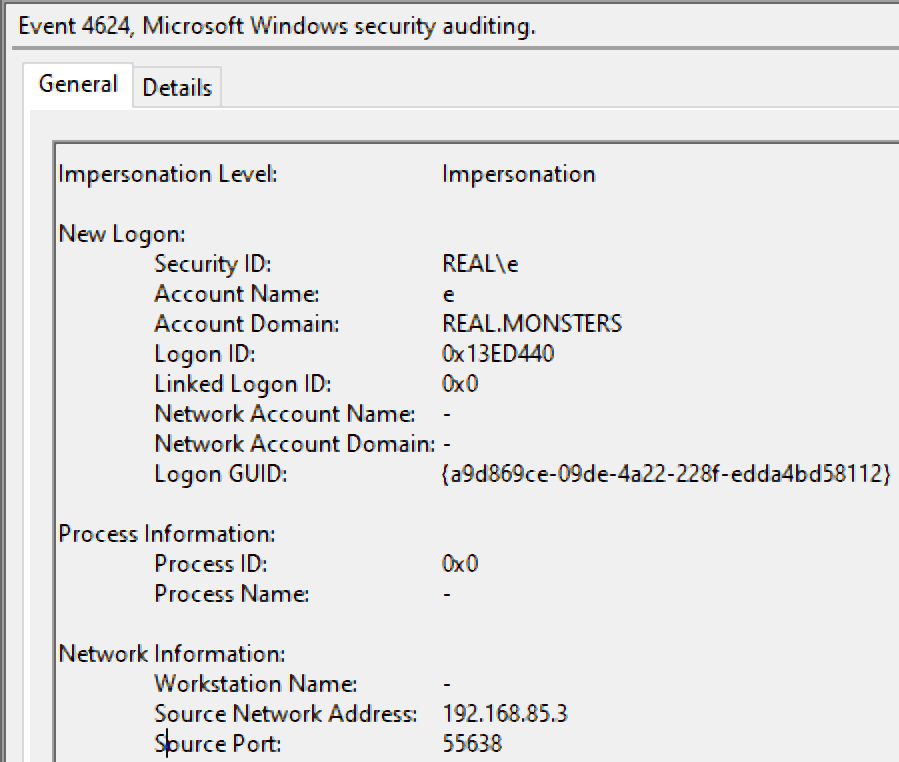The height and width of the screenshot is (762, 899).
Task: Select the General tab
Action: click(x=78, y=84)
